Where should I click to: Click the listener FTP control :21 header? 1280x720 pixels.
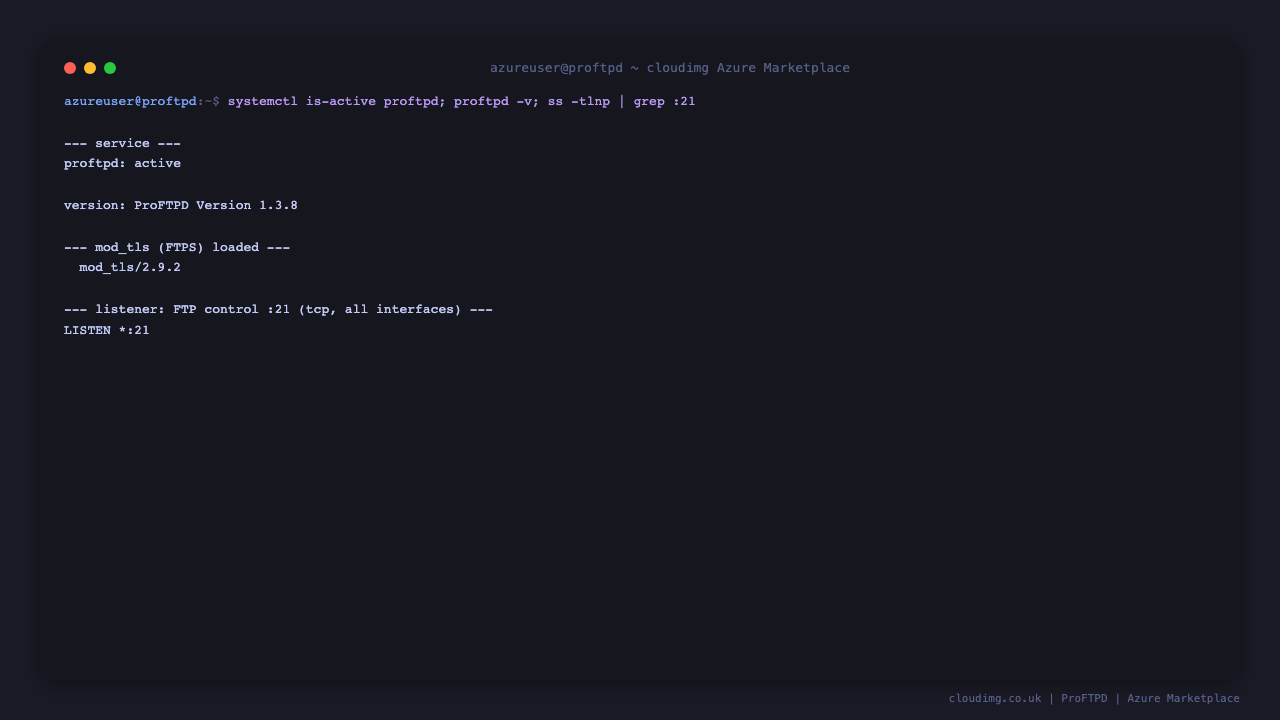278,309
